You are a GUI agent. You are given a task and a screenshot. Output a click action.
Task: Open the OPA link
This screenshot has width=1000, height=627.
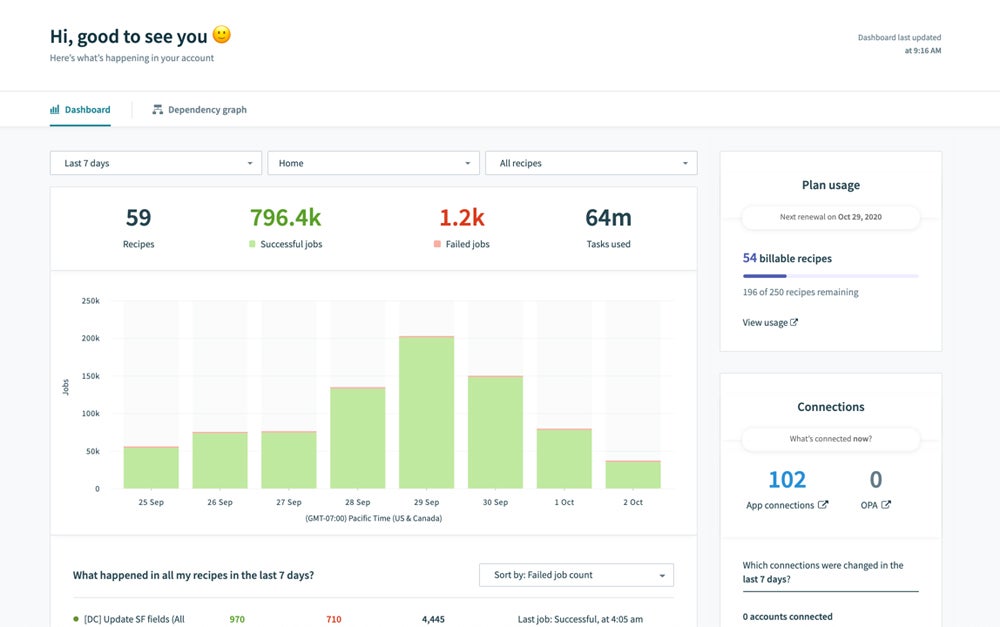(x=876, y=505)
